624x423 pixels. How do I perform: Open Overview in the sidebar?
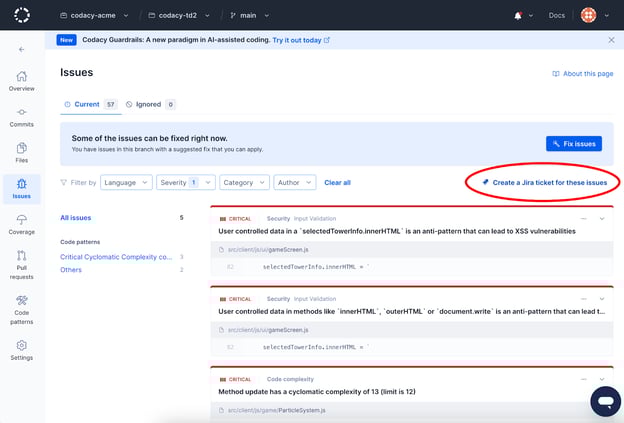[21, 81]
